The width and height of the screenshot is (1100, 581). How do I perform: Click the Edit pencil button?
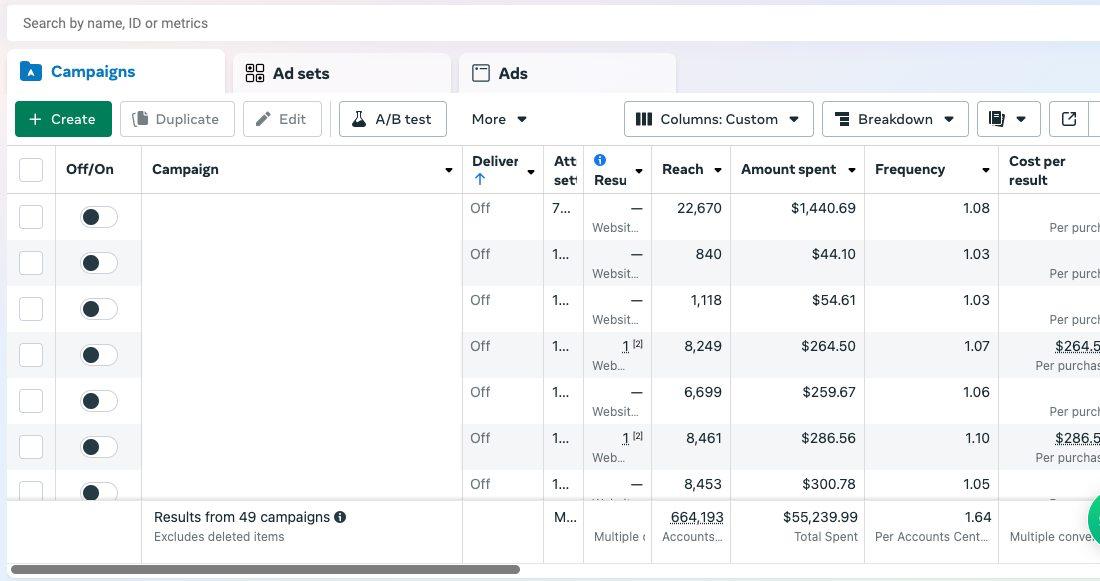coord(281,119)
